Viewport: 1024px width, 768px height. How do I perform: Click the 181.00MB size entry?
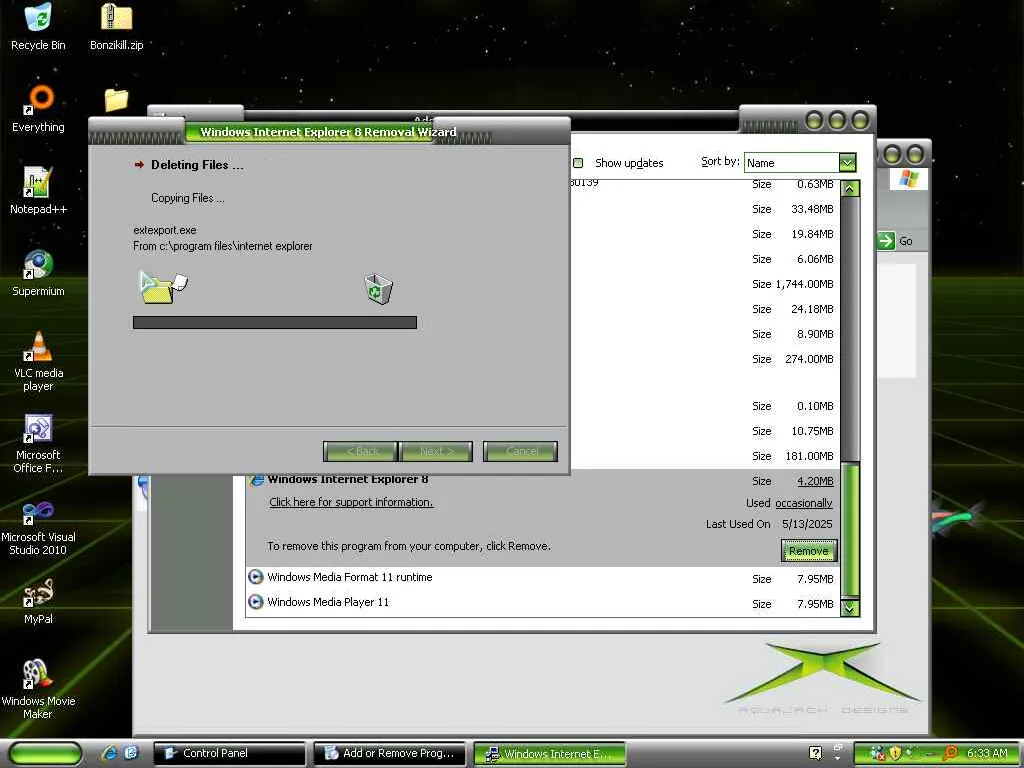click(x=809, y=456)
